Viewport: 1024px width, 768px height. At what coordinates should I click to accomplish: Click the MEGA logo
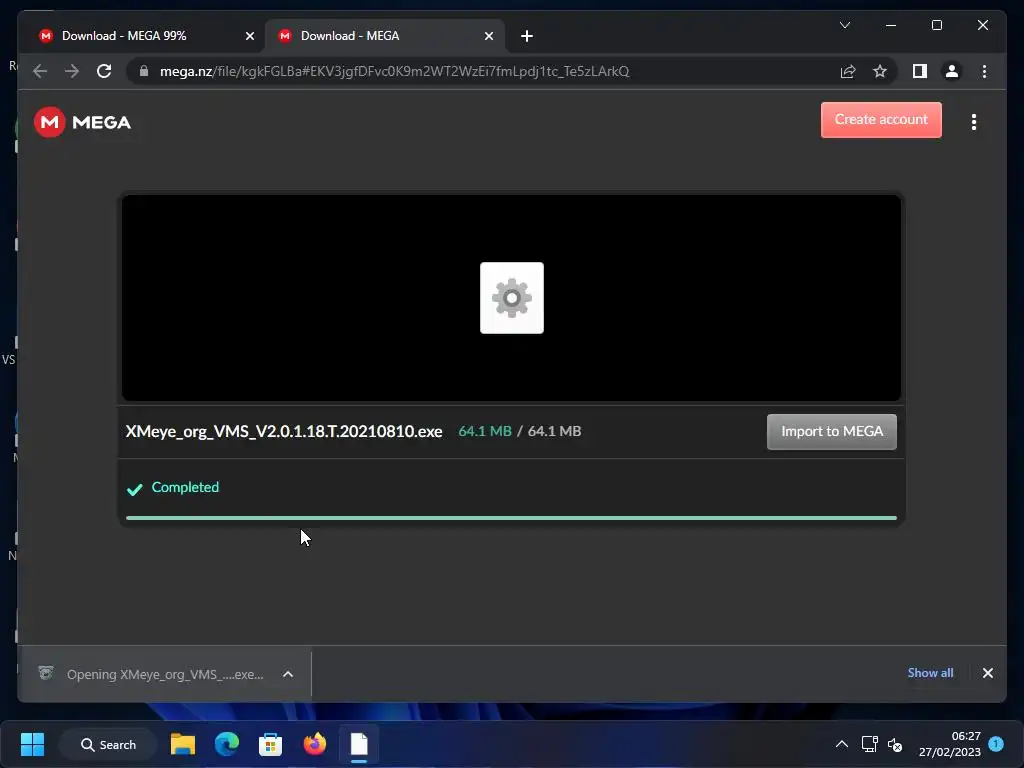tap(82, 122)
